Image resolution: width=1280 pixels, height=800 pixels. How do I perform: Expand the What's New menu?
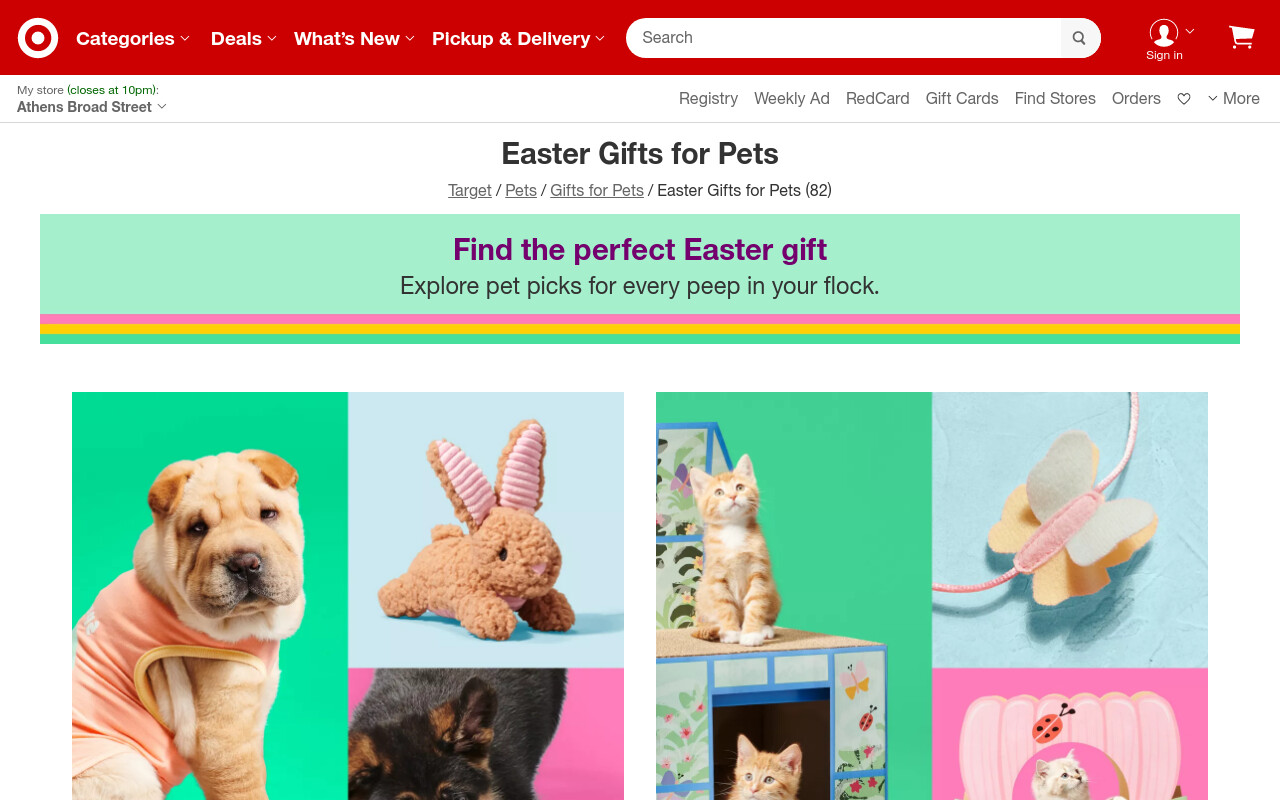tap(354, 38)
